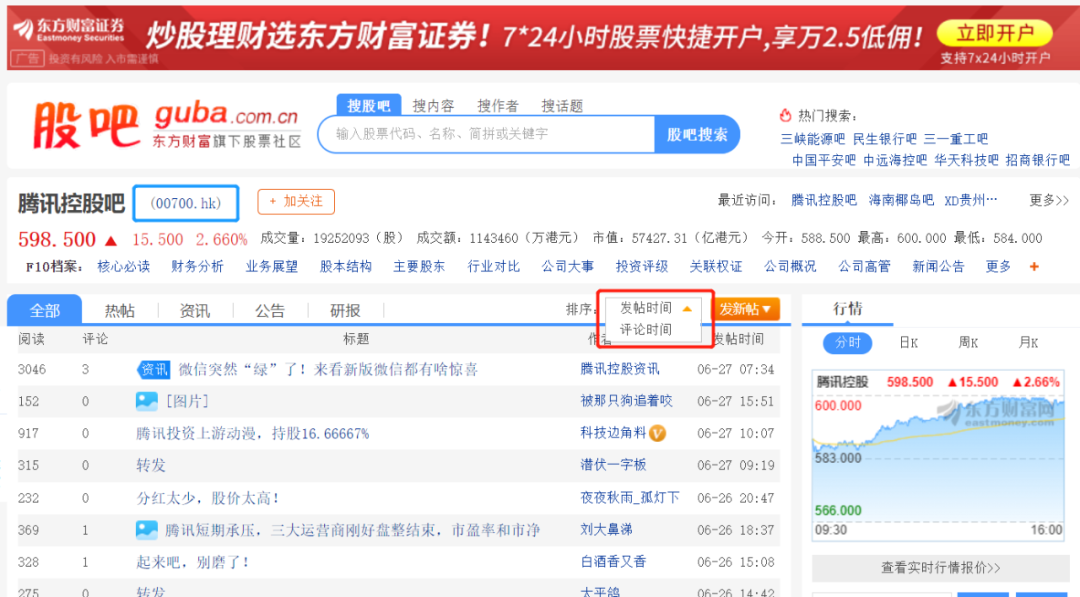Toggle chart to 日K view
This screenshot has width=1080, height=597.
point(908,343)
